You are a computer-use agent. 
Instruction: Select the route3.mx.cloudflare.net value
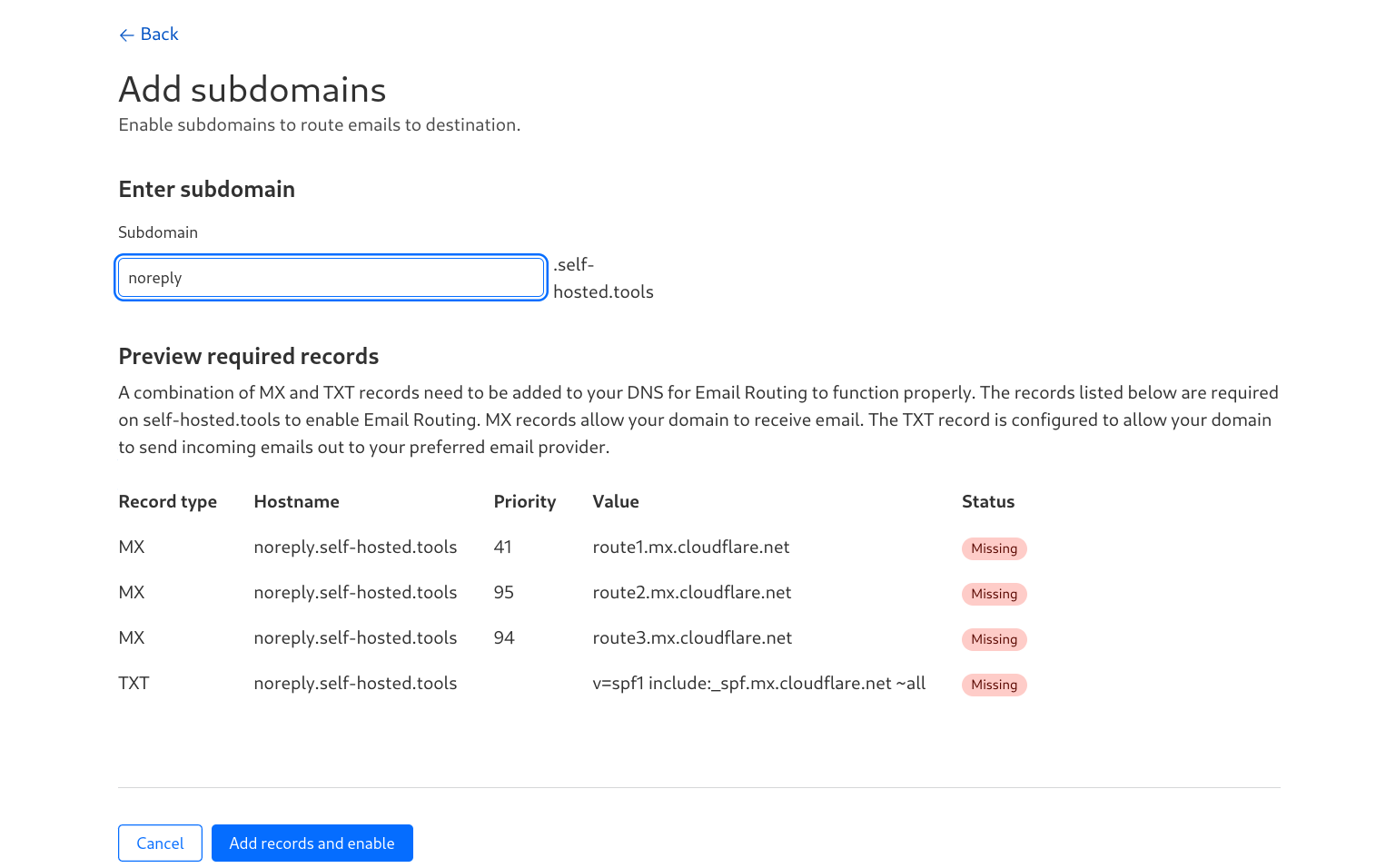point(692,638)
